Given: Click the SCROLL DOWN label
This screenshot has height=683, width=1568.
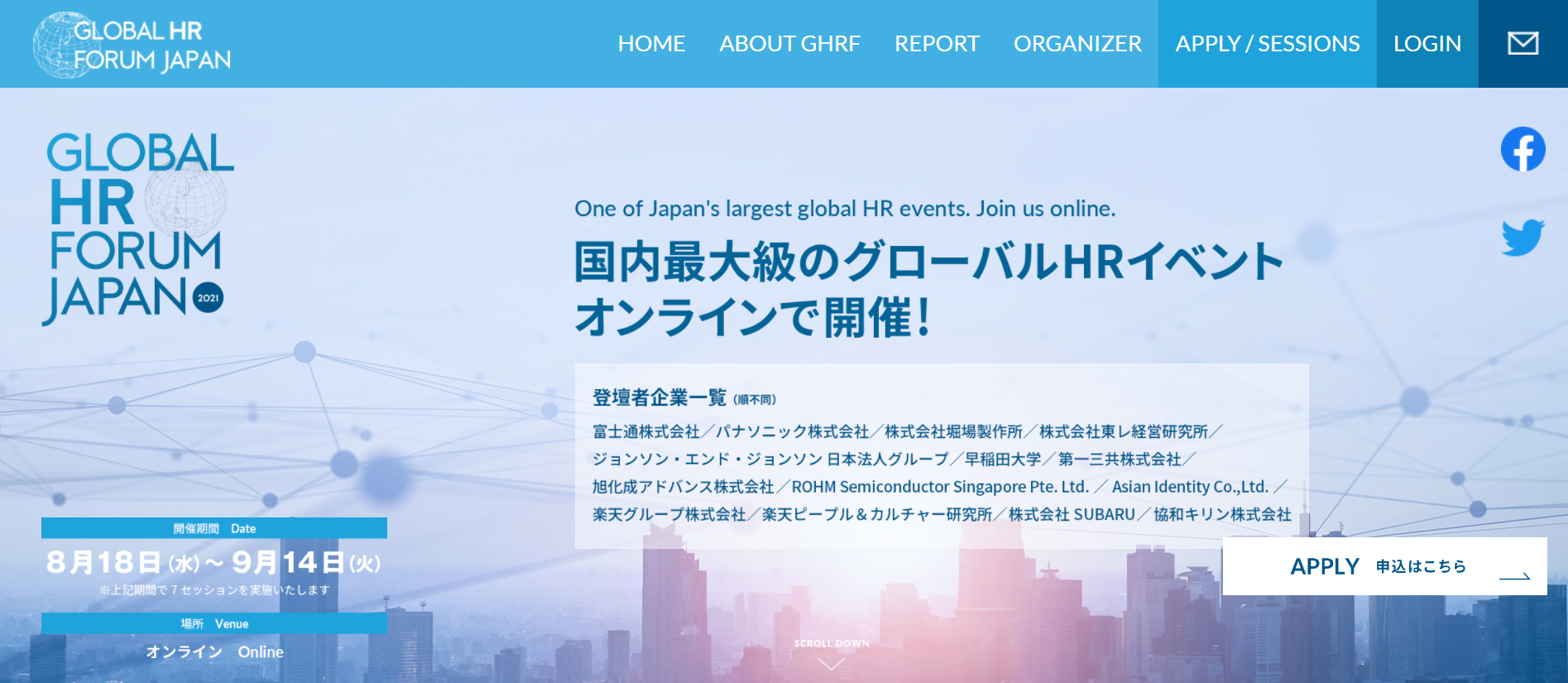Looking at the screenshot, I should click(831, 643).
